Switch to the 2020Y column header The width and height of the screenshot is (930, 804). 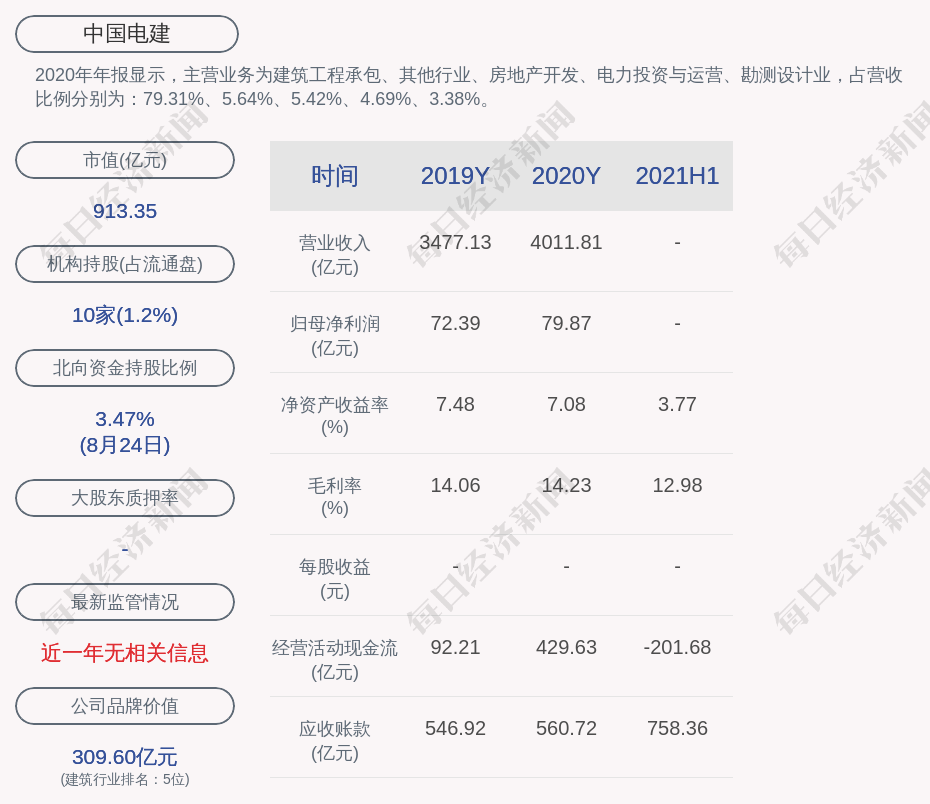tap(566, 176)
